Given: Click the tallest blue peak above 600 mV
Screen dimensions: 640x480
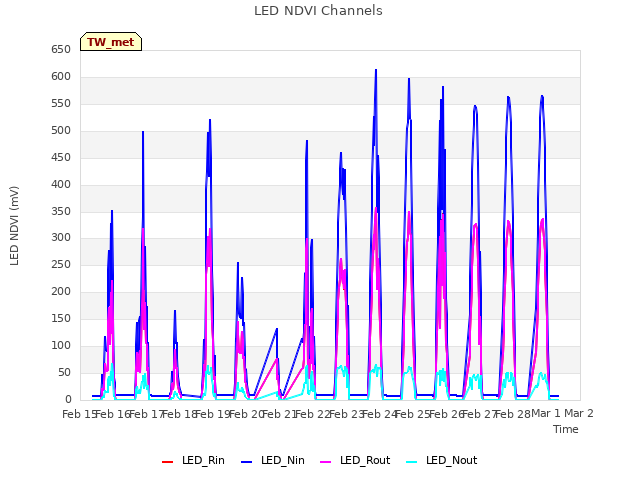Looking at the screenshot, I should point(376,70).
